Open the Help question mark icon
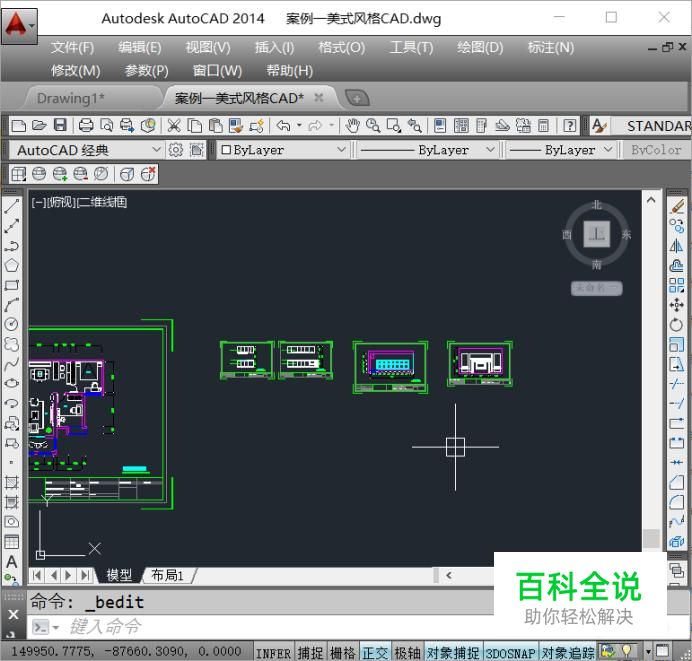The image size is (692, 661). tap(570, 126)
